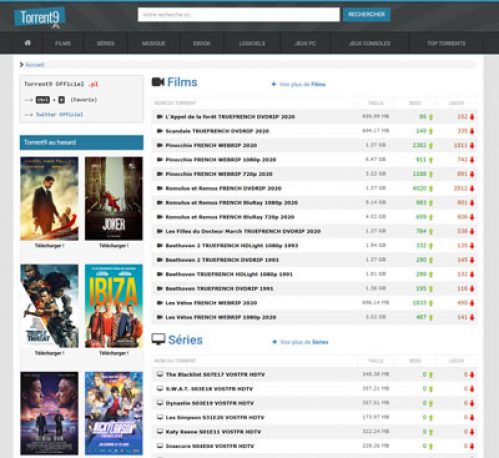Open Katy Keene S01E11 VOSTFR HDTV
This screenshot has width=499, height=458.
coord(213,432)
